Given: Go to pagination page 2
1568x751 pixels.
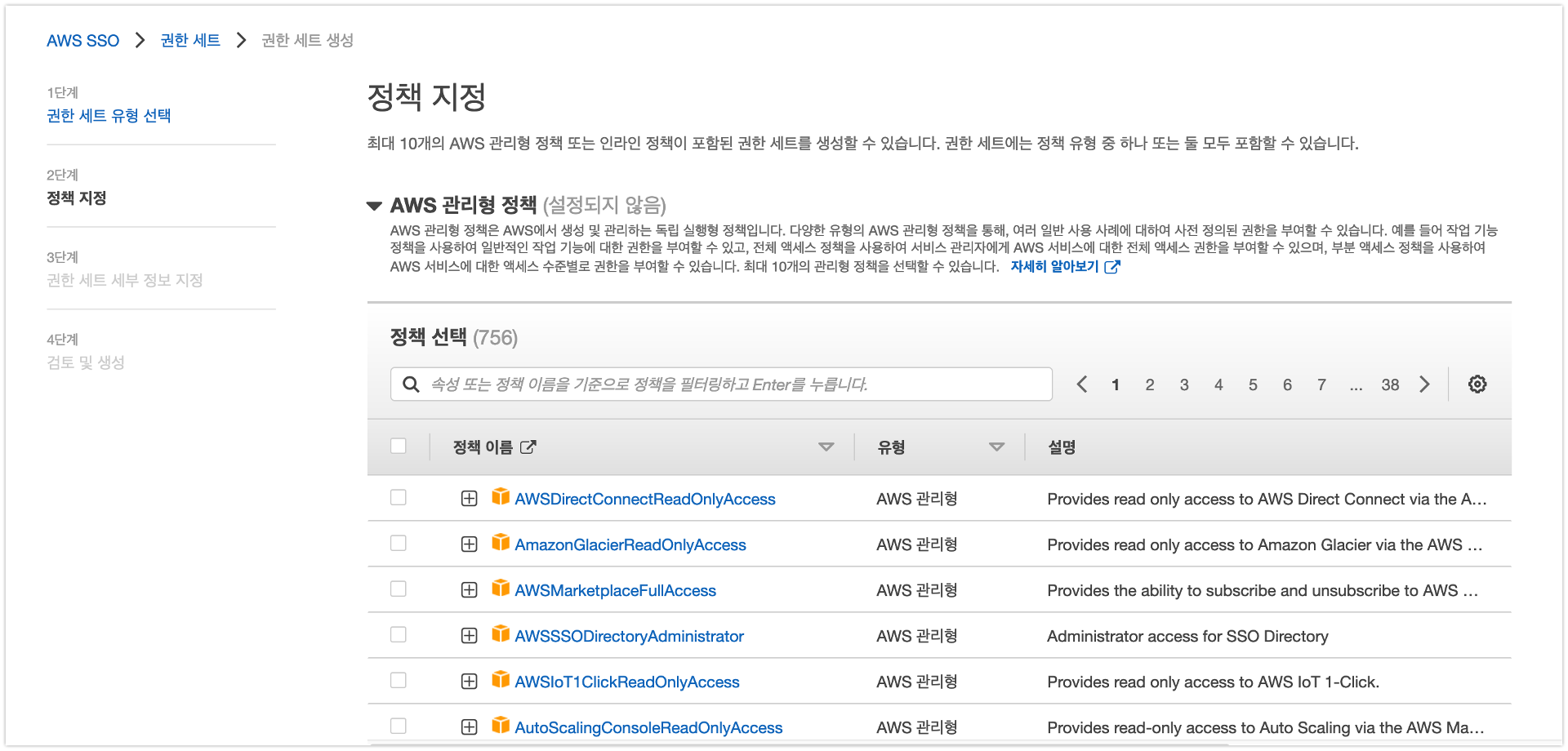Looking at the screenshot, I should pyautogui.click(x=1150, y=384).
